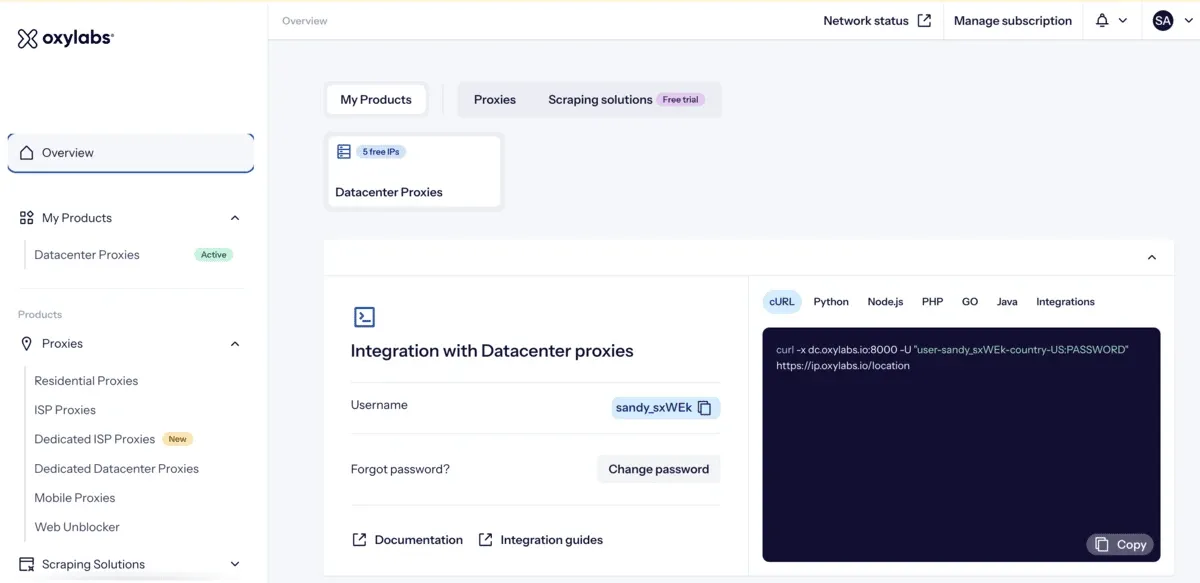The width and height of the screenshot is (1200, 583).
Task: Click the Free trial badge
Action: pyautogui.click(x=681, y=100)
